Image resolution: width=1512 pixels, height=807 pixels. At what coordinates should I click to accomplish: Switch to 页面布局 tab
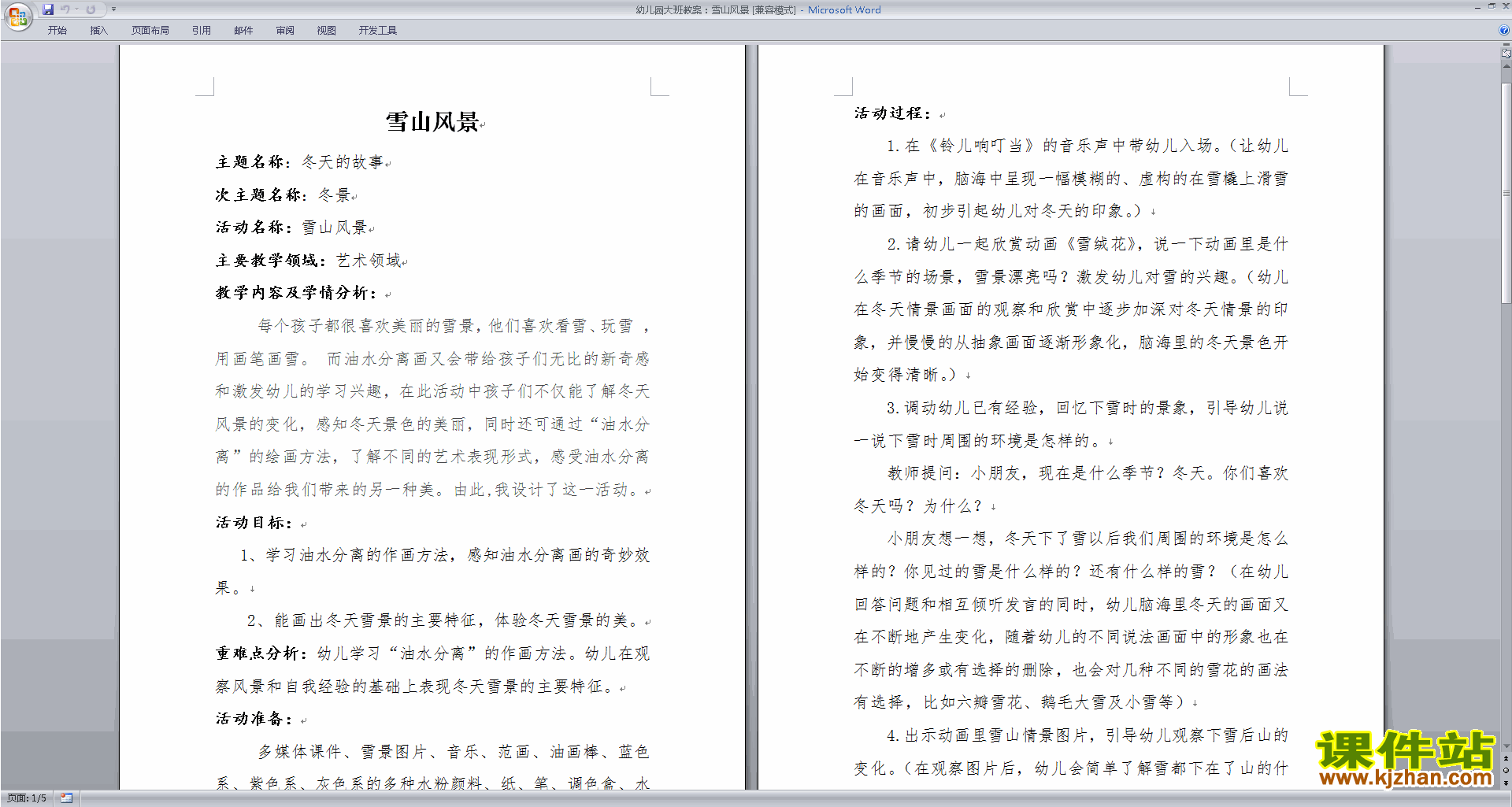point(150,31)
